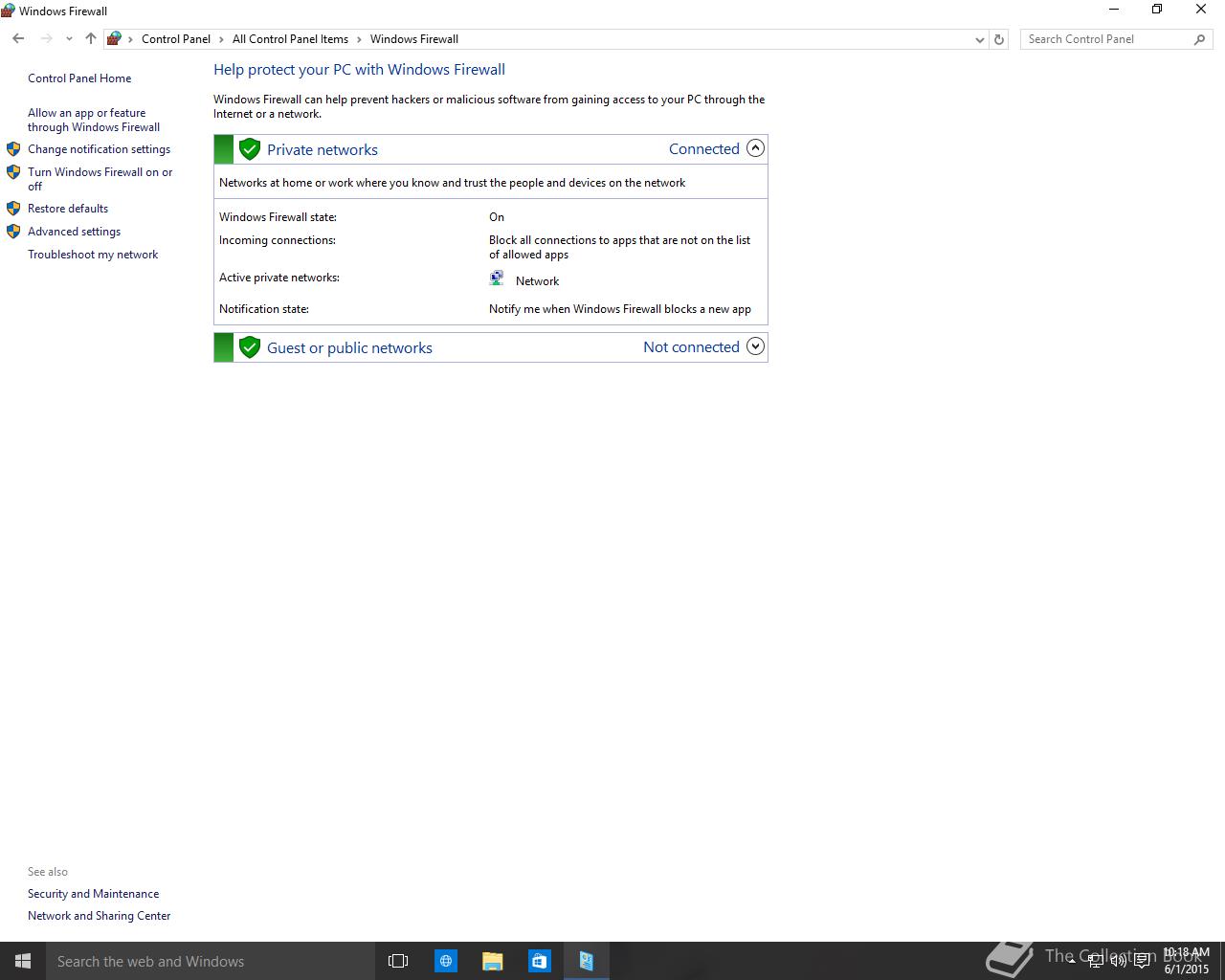Click the Guest or public networks heading
This screenshot has width=1225, height=980.
click(349, 348)
